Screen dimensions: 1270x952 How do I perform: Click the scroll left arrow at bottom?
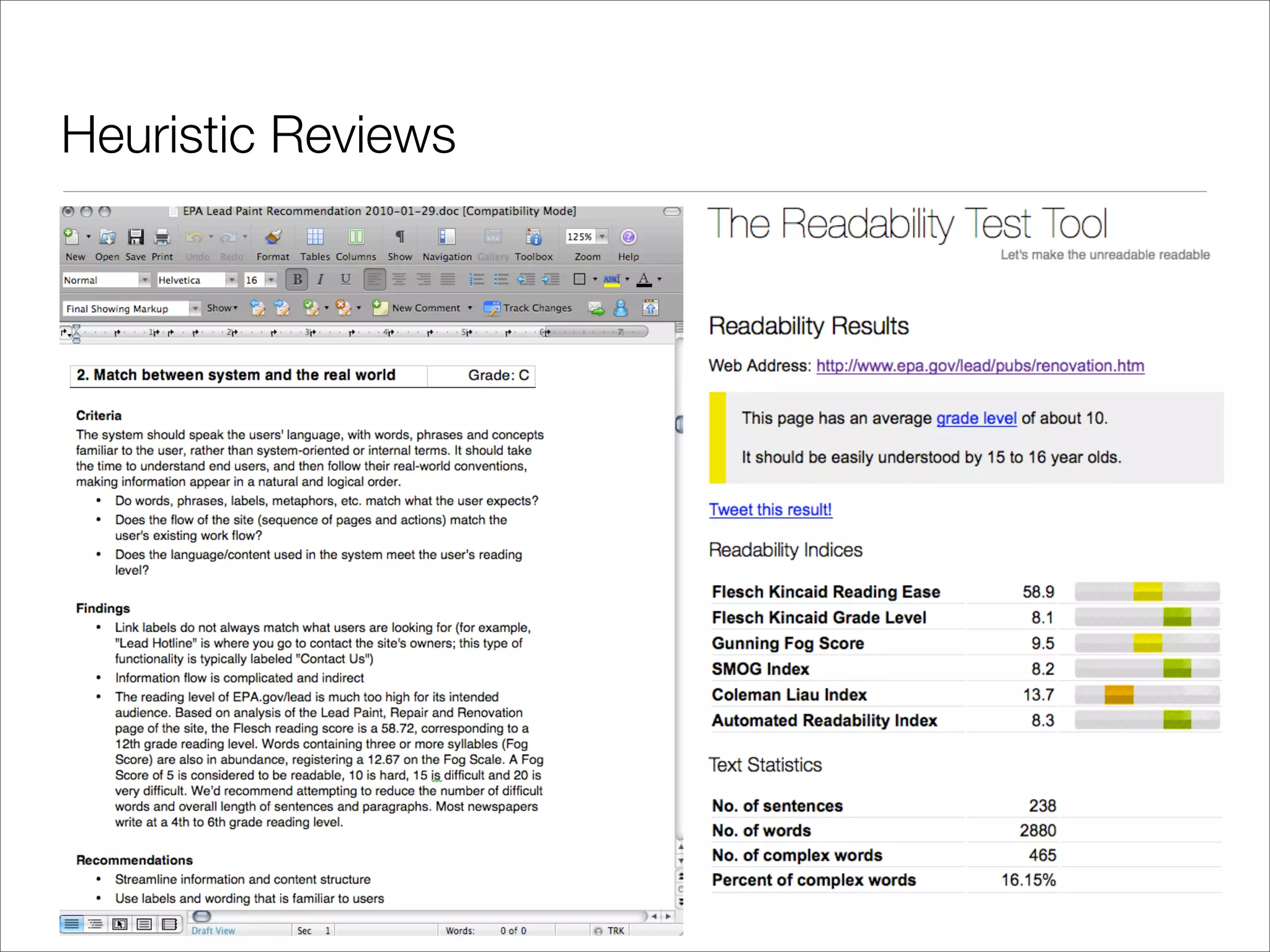[x=654, y=916]
